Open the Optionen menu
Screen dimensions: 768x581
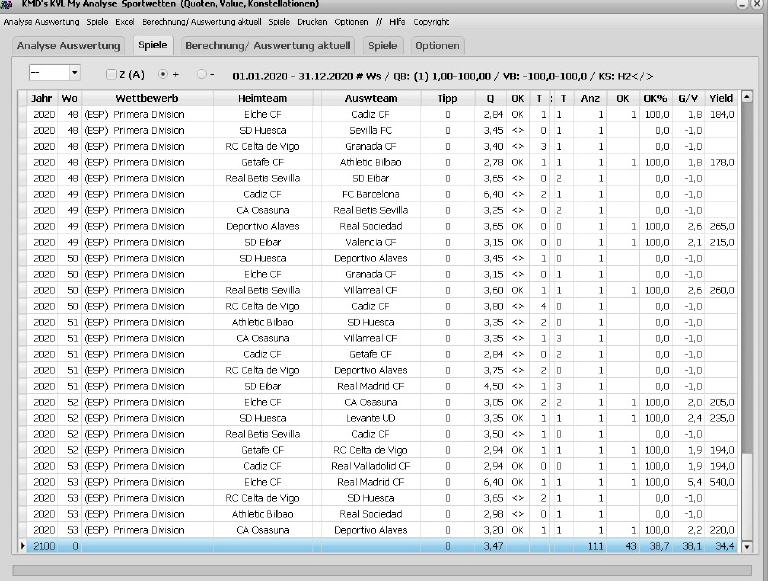351,22
